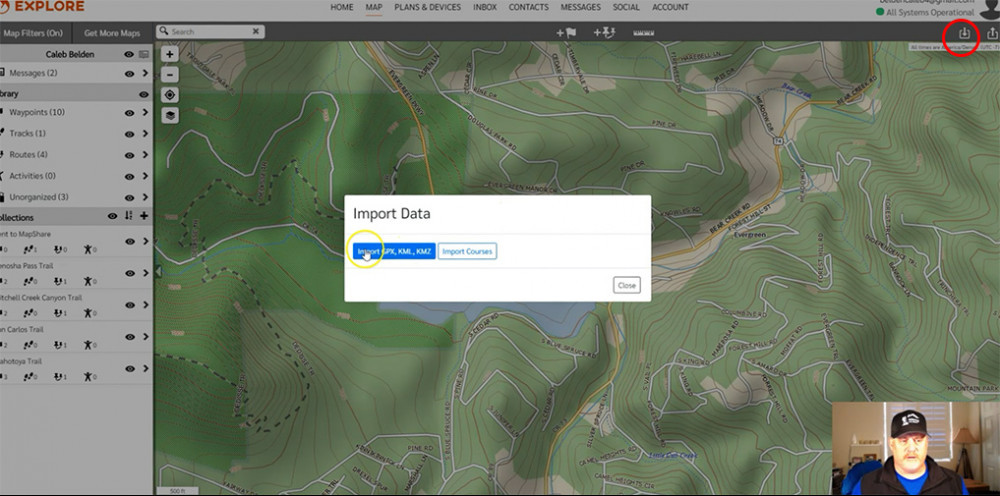The height and width of the screenshot is (496, 1000).
Task: Add a new waypoint flag
Action: coord(566,32)
